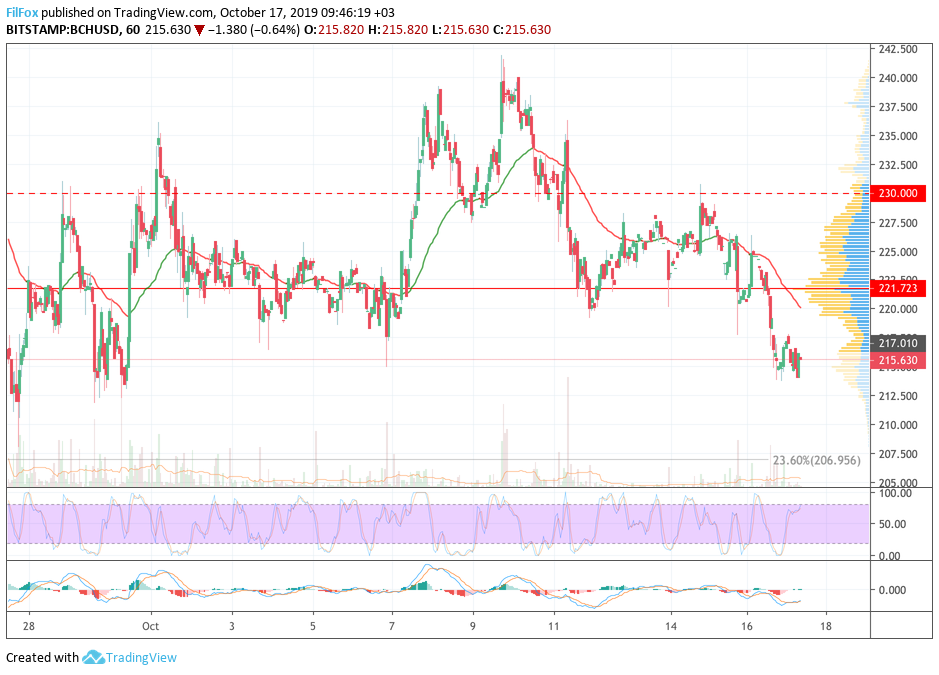Click the 232.500 price axis label
Image resolution: width=939 pixels, height=675 pixels.
point(898,165)
